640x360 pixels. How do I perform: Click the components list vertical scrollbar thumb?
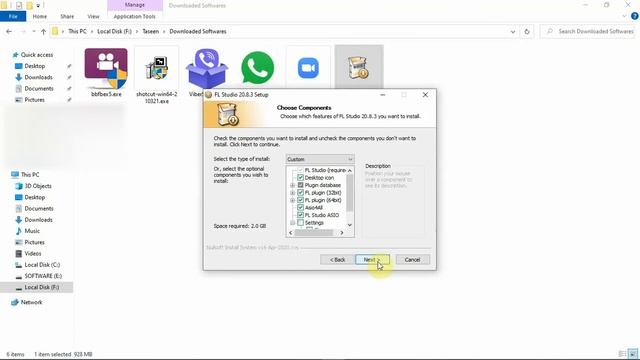tap(350, 193)
